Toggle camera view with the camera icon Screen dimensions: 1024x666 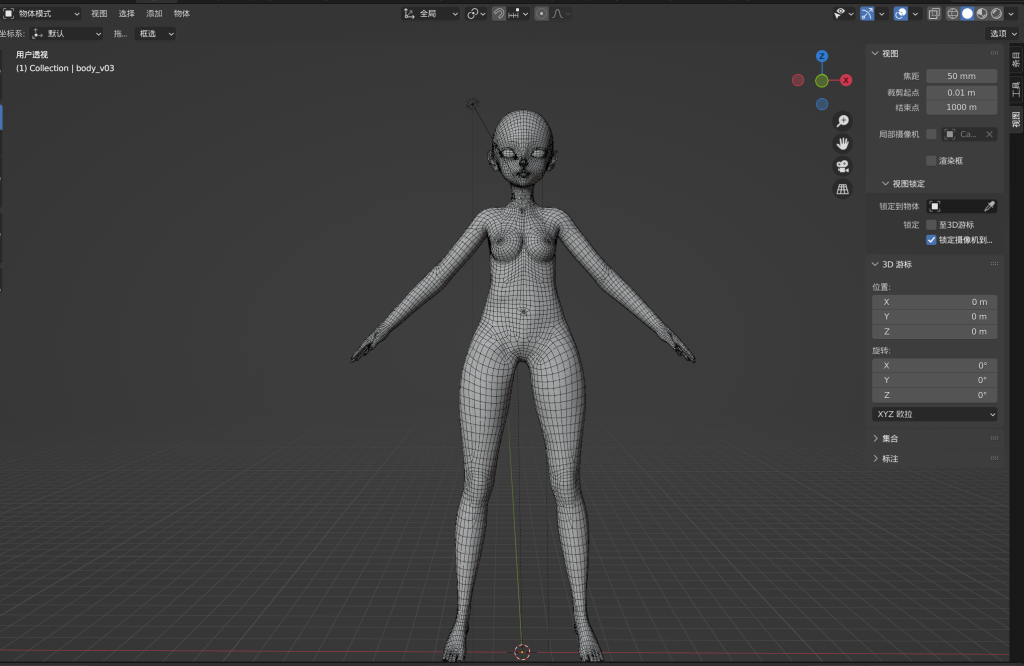pyautogui.click(x=842, y=166)
